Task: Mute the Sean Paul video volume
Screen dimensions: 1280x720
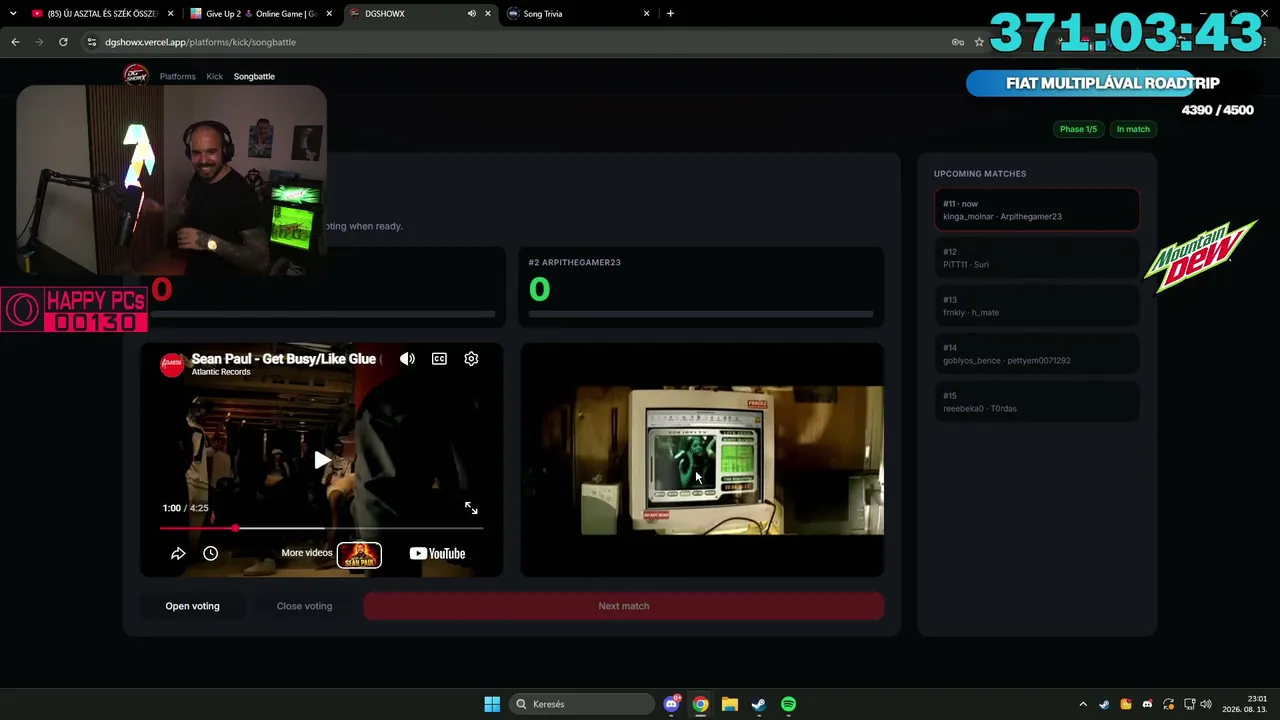Action: [x=407, y=359]
